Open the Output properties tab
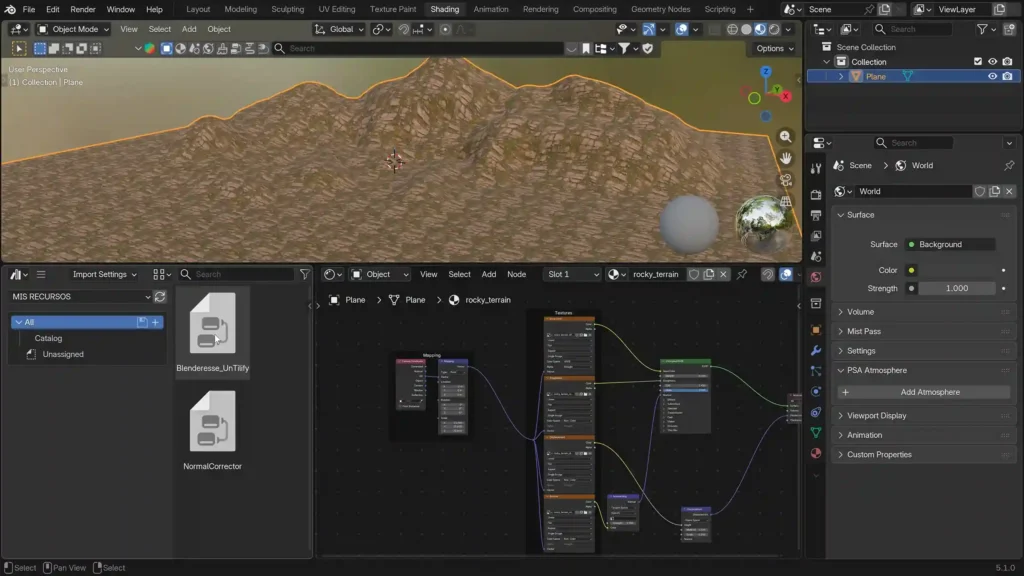Image resolution: width=1024 pixels, height=576 pixels. click(x=816, y=215)
